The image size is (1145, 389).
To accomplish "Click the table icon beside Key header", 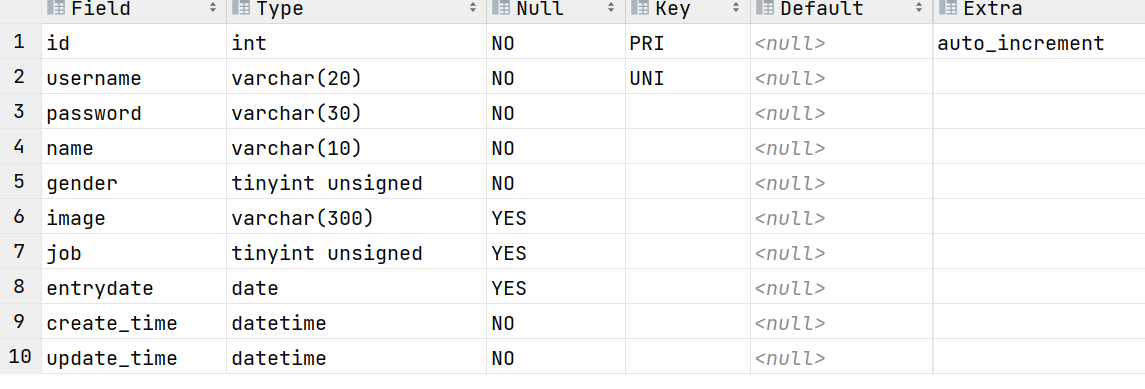I will [x=640, y=8].
